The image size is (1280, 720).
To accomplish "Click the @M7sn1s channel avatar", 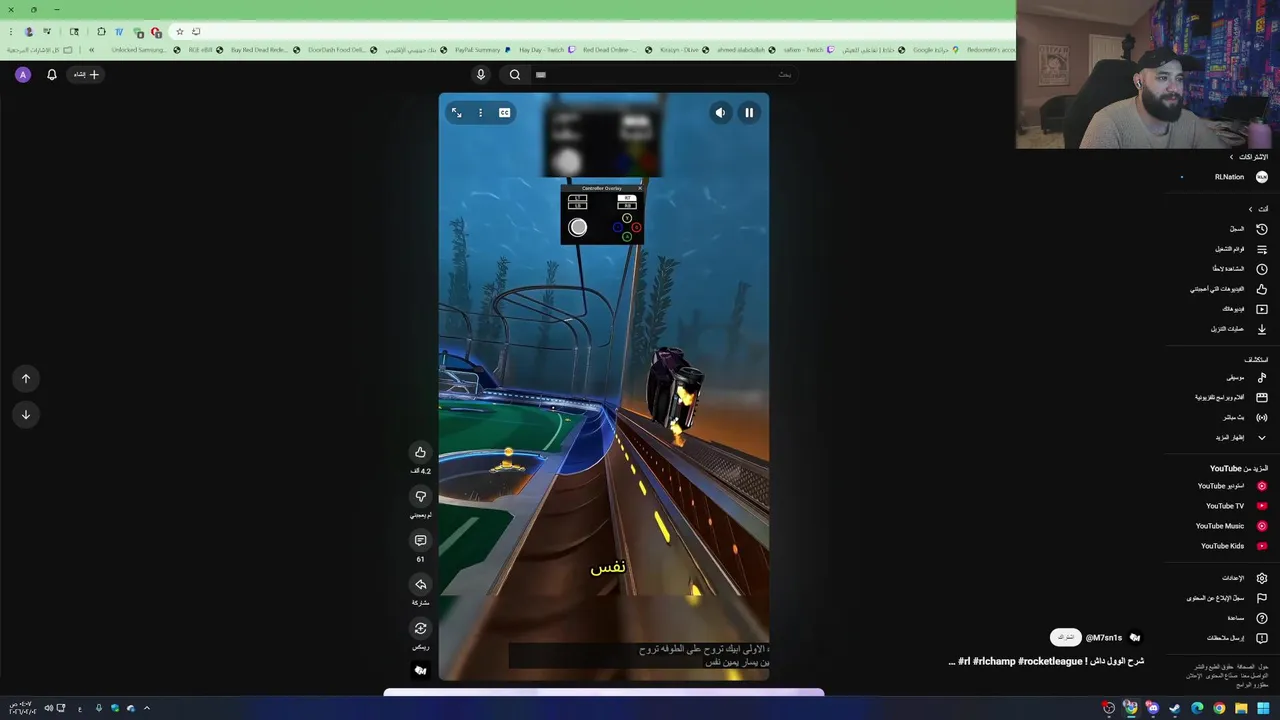I will [1135, 637].
